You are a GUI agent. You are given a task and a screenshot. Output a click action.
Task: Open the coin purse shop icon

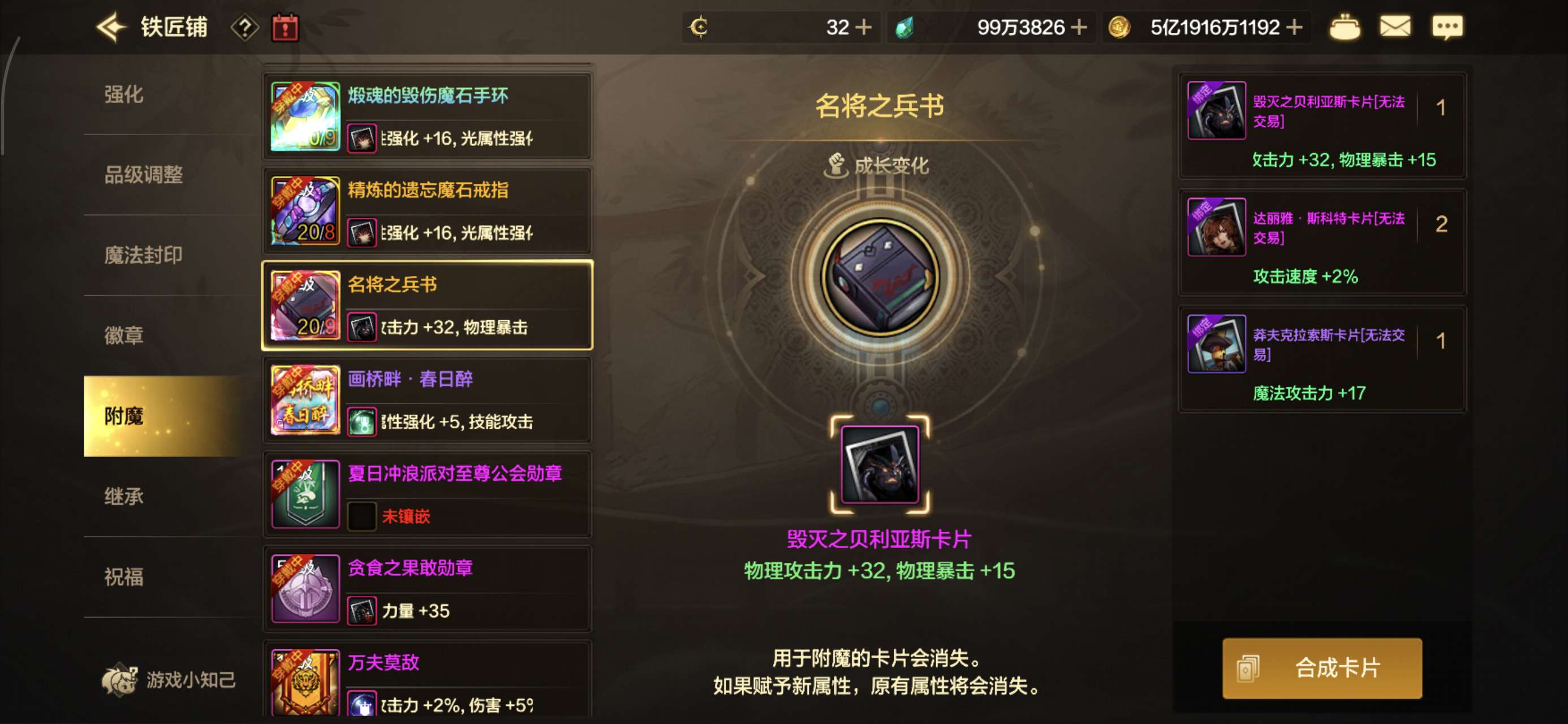pos(1345,27)
